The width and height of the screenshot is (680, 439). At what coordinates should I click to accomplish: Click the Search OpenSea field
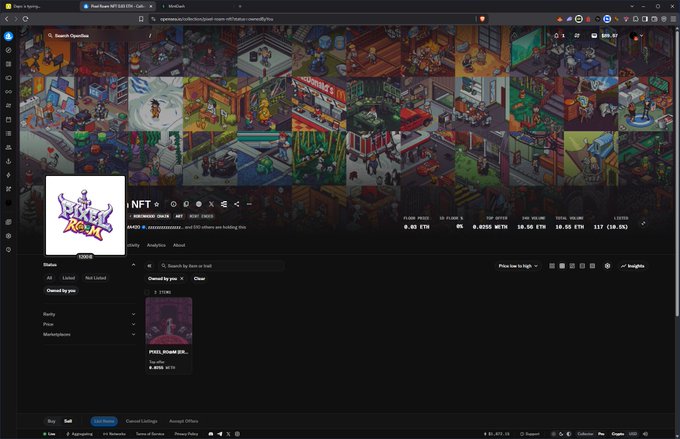coord(100,36)
